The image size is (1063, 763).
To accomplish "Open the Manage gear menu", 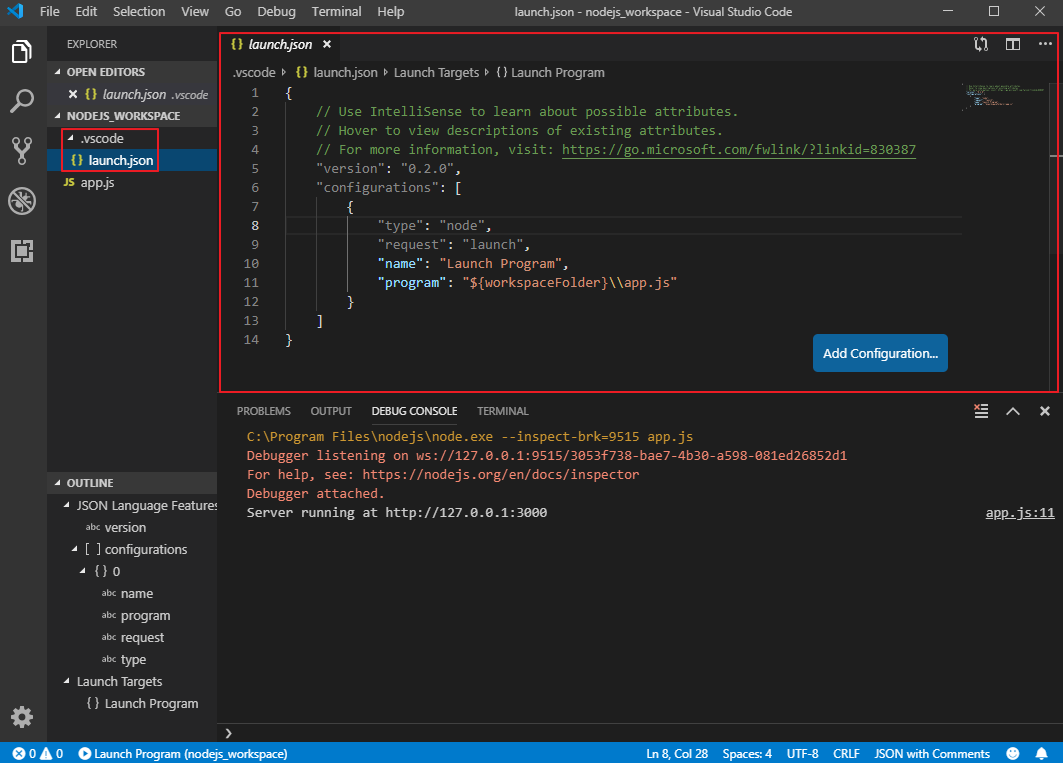I will click(x=22, y=716).
